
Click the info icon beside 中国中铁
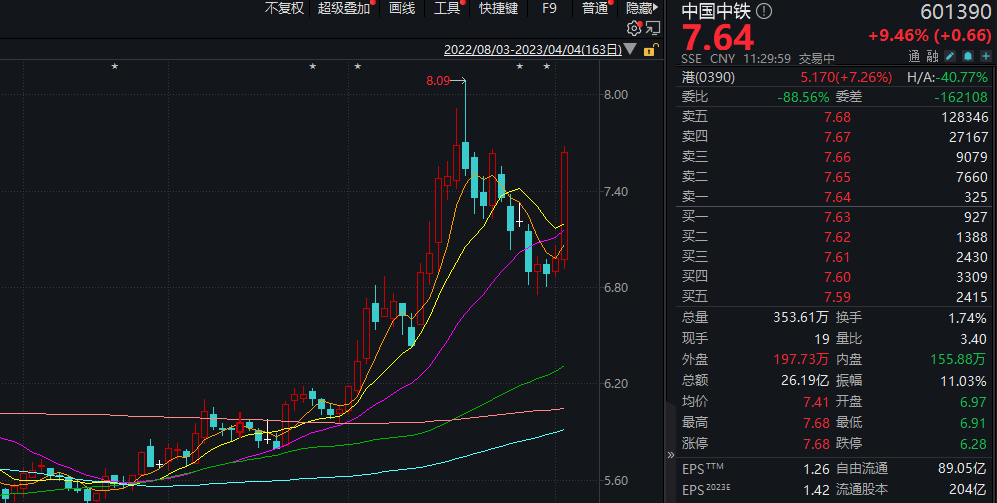point(764,11)
